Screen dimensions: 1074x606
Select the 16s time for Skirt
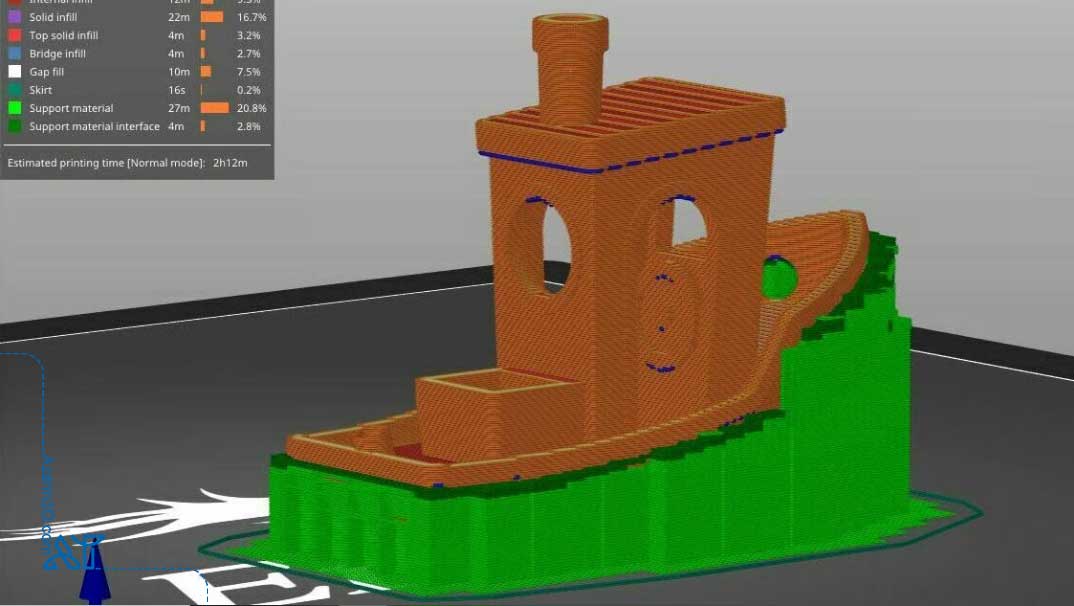point(177,90)
